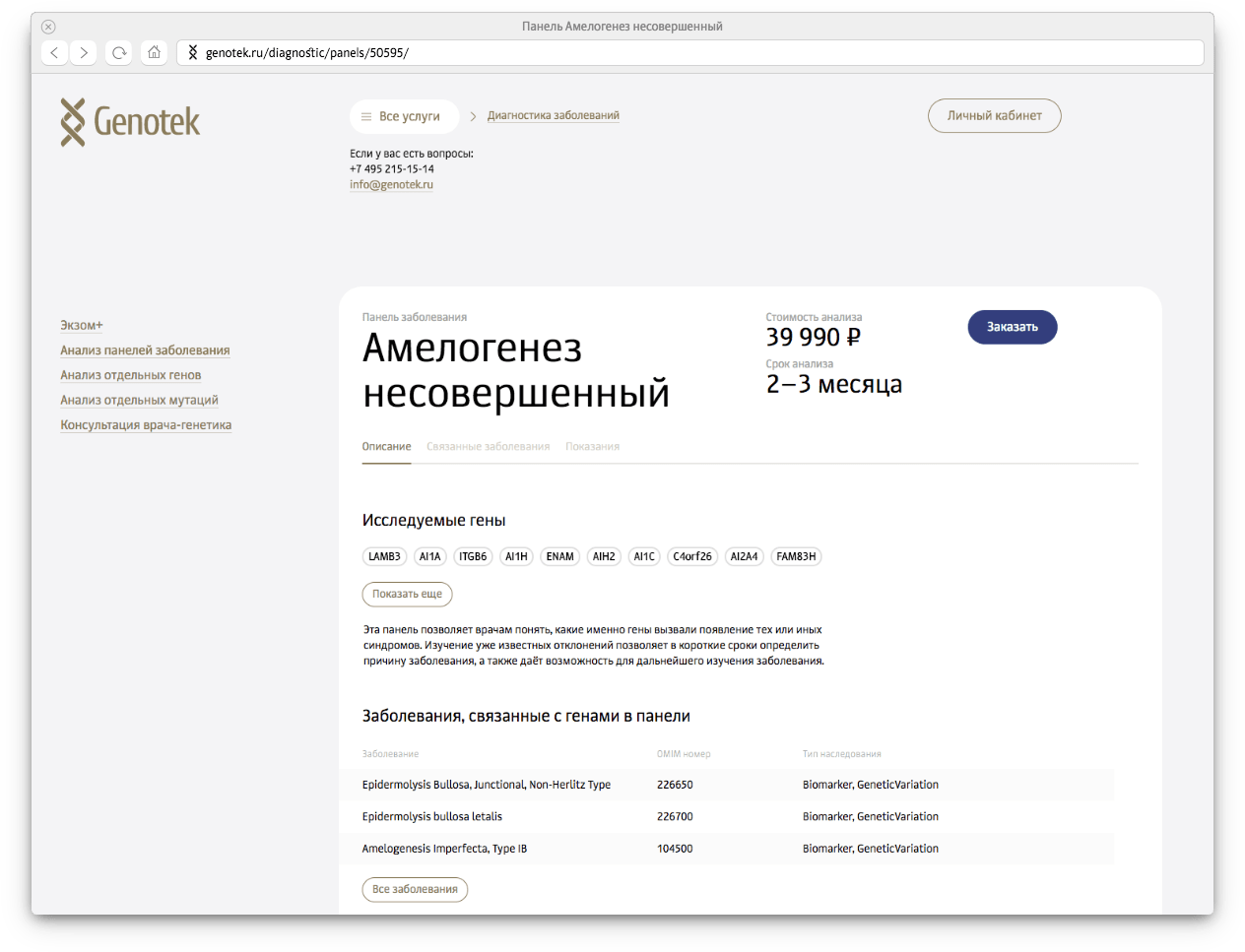The image size is (1245, 952).
Task: Click the Genotek logo
Action: click(130, 122)
